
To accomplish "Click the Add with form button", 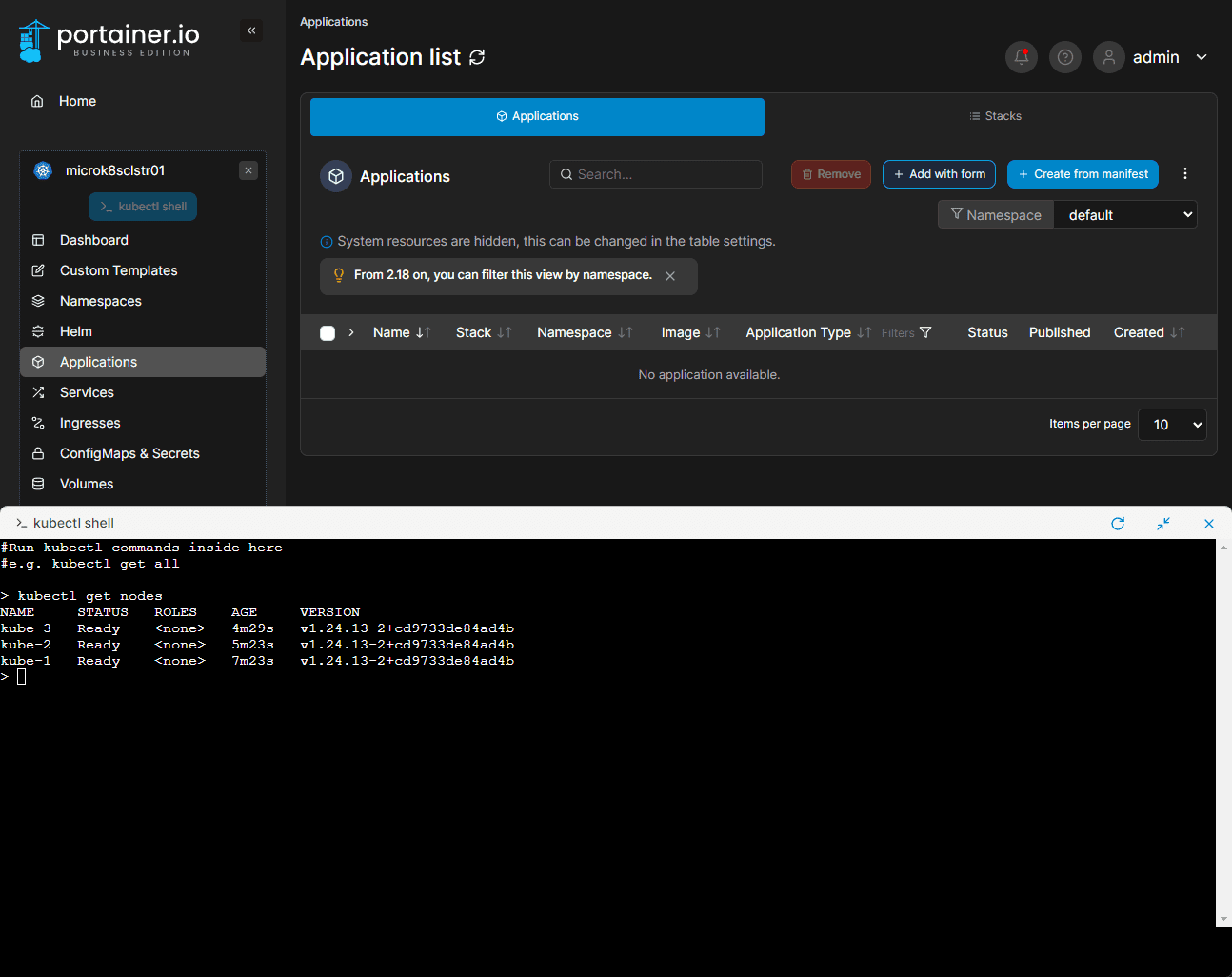I will [x=939, y=174].
